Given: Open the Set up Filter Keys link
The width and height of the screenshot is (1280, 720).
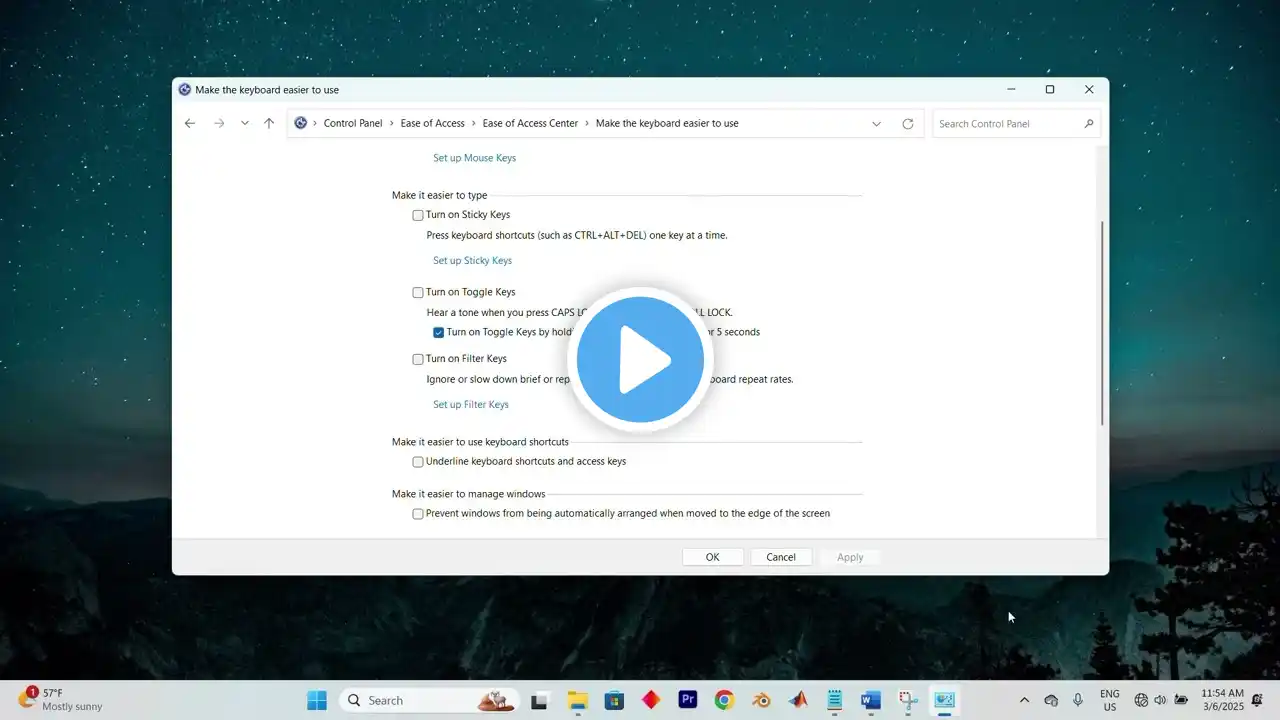Looking at the screenshot, I should click(471, 405).
